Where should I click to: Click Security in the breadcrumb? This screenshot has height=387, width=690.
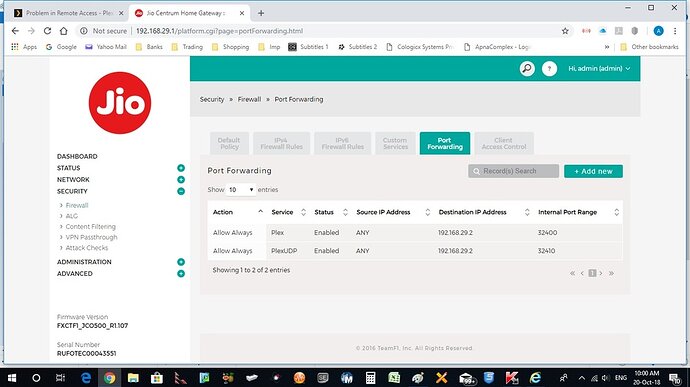[x=212, y=100]
